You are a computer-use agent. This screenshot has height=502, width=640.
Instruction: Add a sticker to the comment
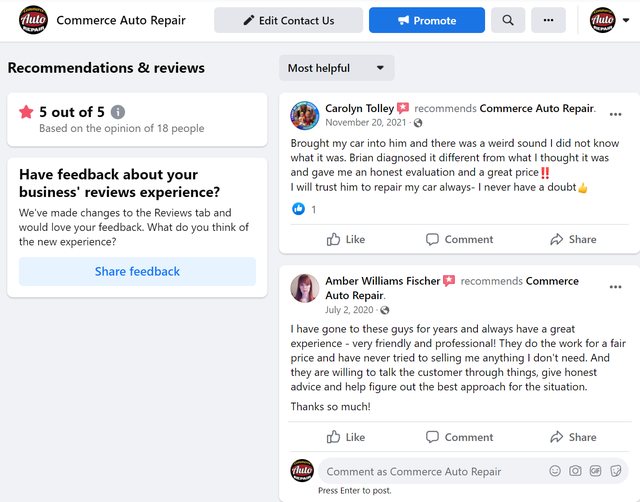click(615, 471)
